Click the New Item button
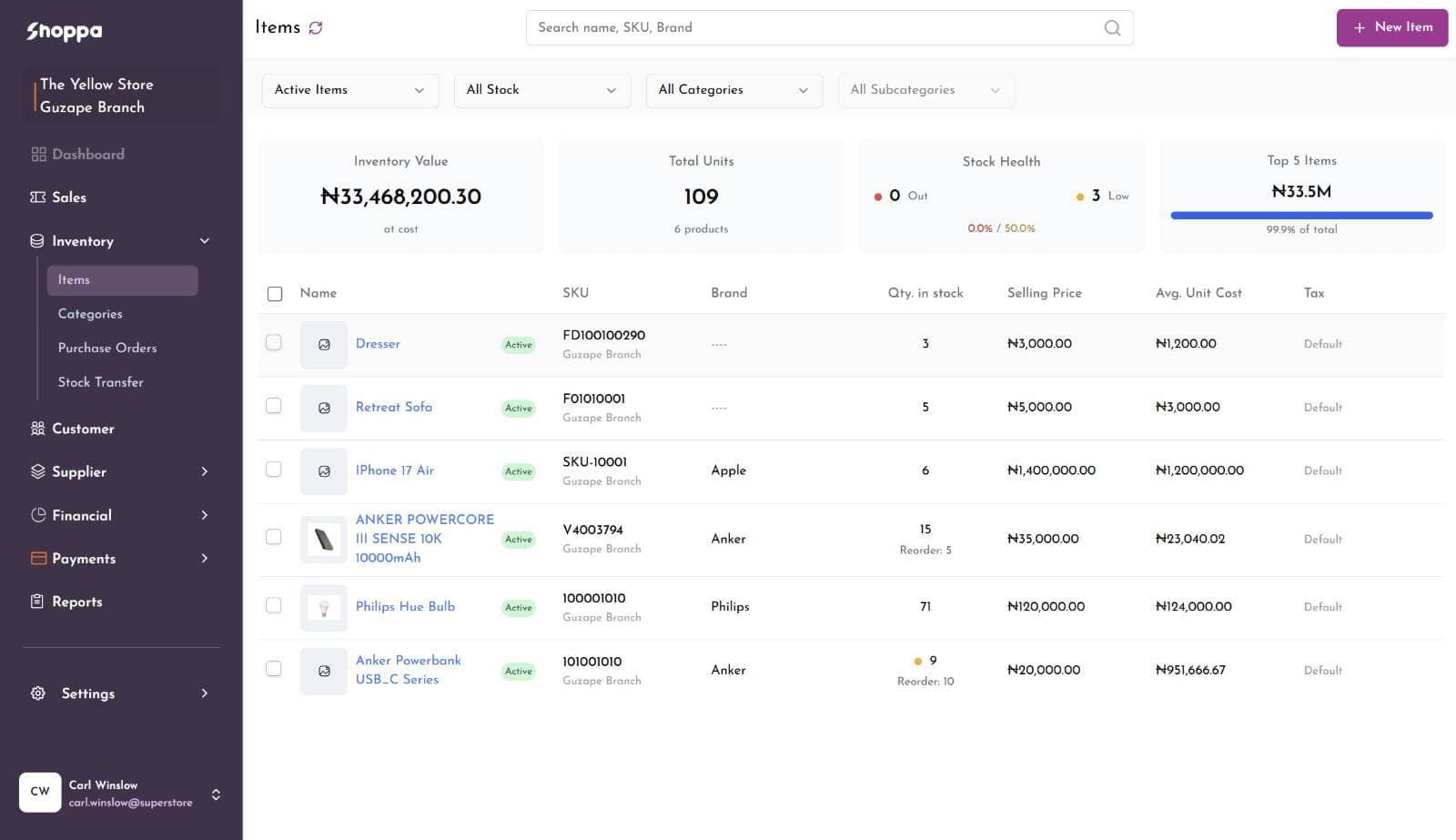Screen dimensions: 1456x840 [x=1392, y=28]
